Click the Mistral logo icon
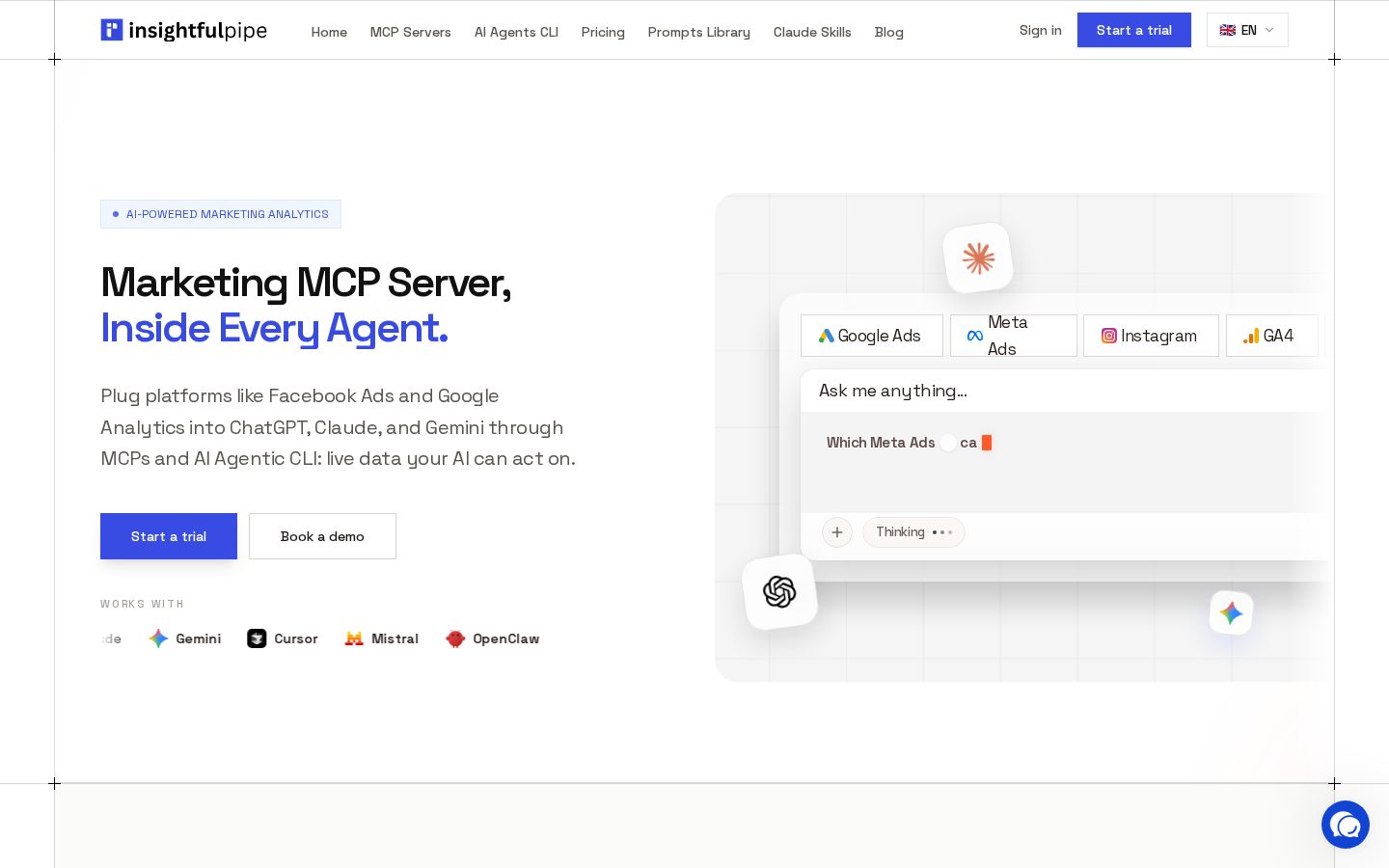1389x868 pixels. [x=354, y=638]
